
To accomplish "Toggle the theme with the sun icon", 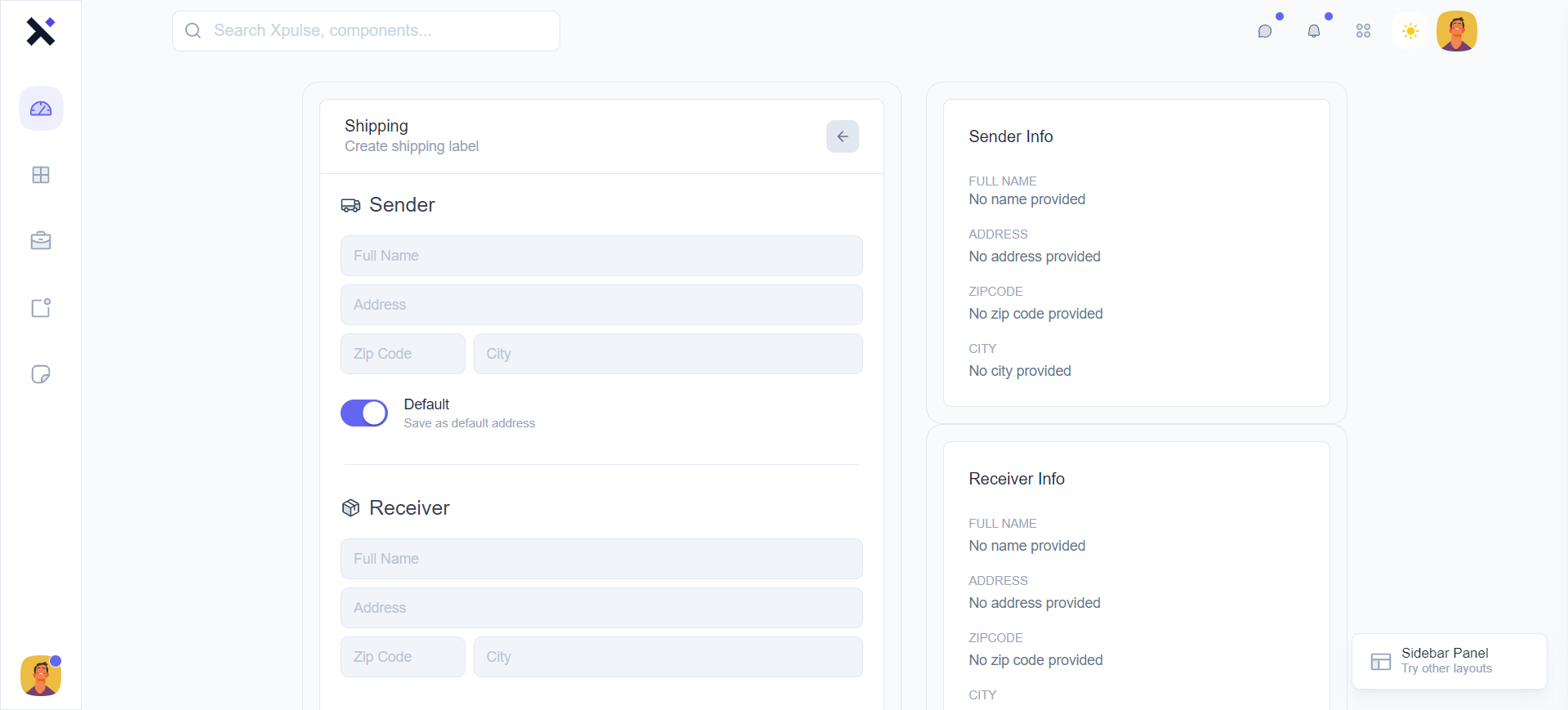I will tap(1410, 31).
